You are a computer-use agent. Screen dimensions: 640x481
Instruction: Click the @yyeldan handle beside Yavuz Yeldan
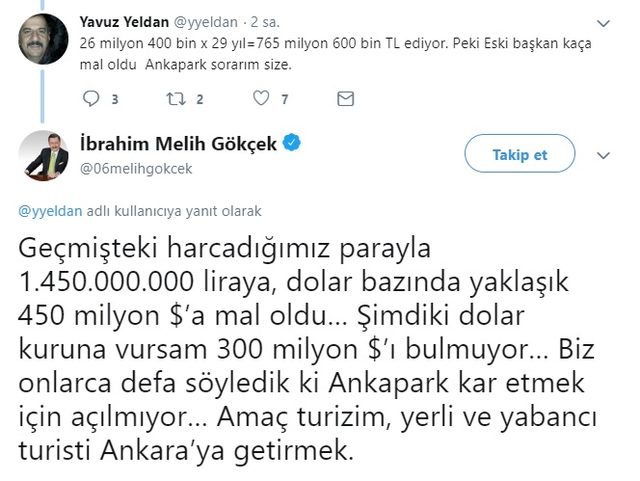[x=208, y=20]
